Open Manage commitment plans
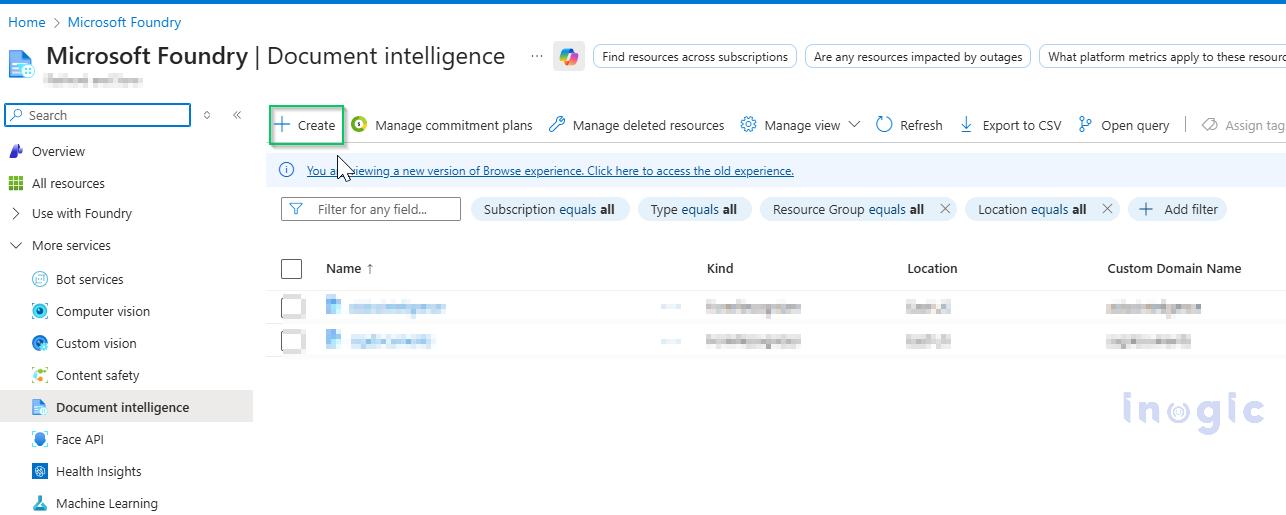 coord(441,125)
